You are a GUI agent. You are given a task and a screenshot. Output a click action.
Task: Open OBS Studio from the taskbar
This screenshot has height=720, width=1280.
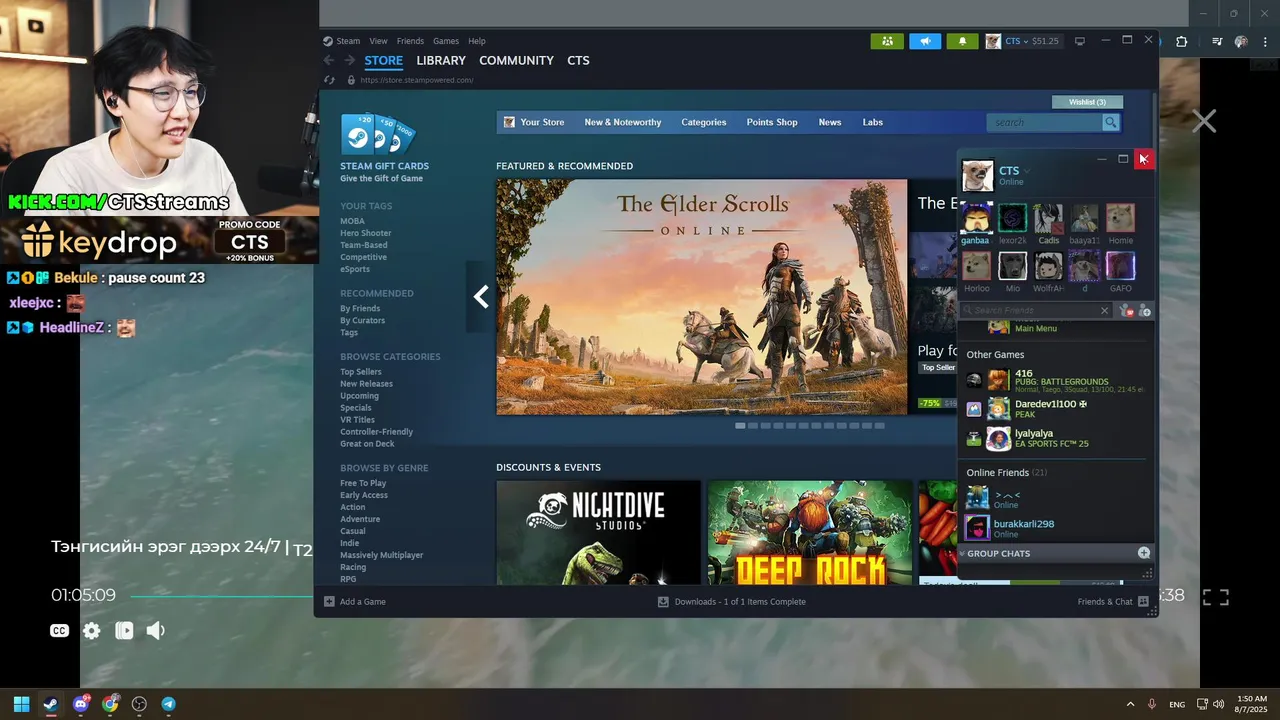click(139, 704)
